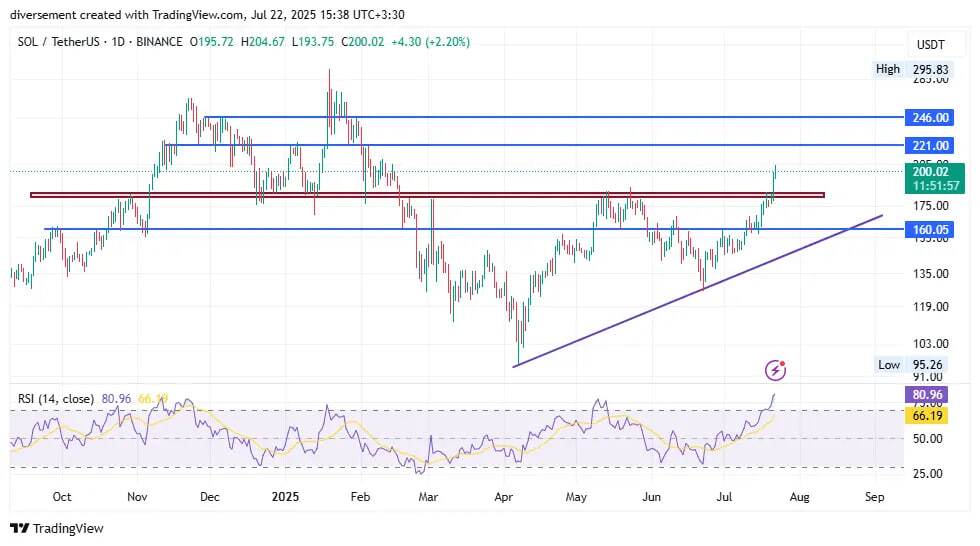Viewport: 980px width, 546px height.
Task: Click the Apr label on time axis
Action: click(503, 496)
